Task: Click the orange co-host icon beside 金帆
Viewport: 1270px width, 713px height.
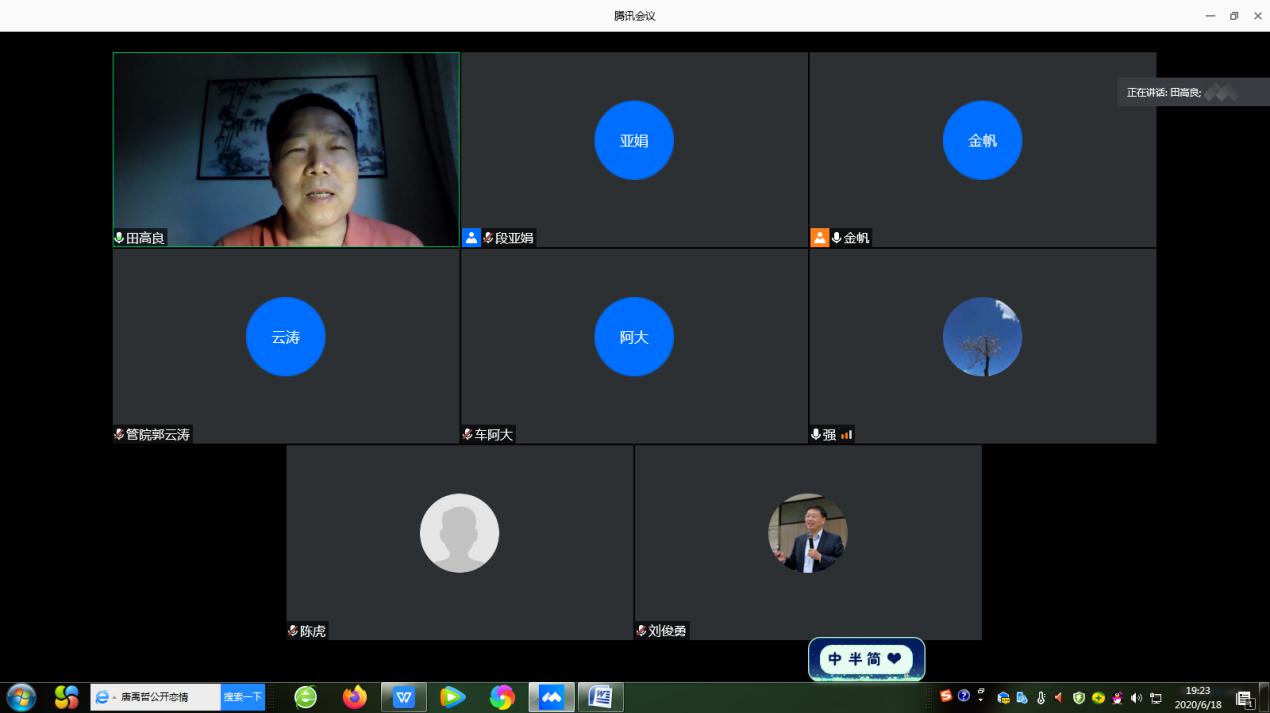Action: pos(819,238)
